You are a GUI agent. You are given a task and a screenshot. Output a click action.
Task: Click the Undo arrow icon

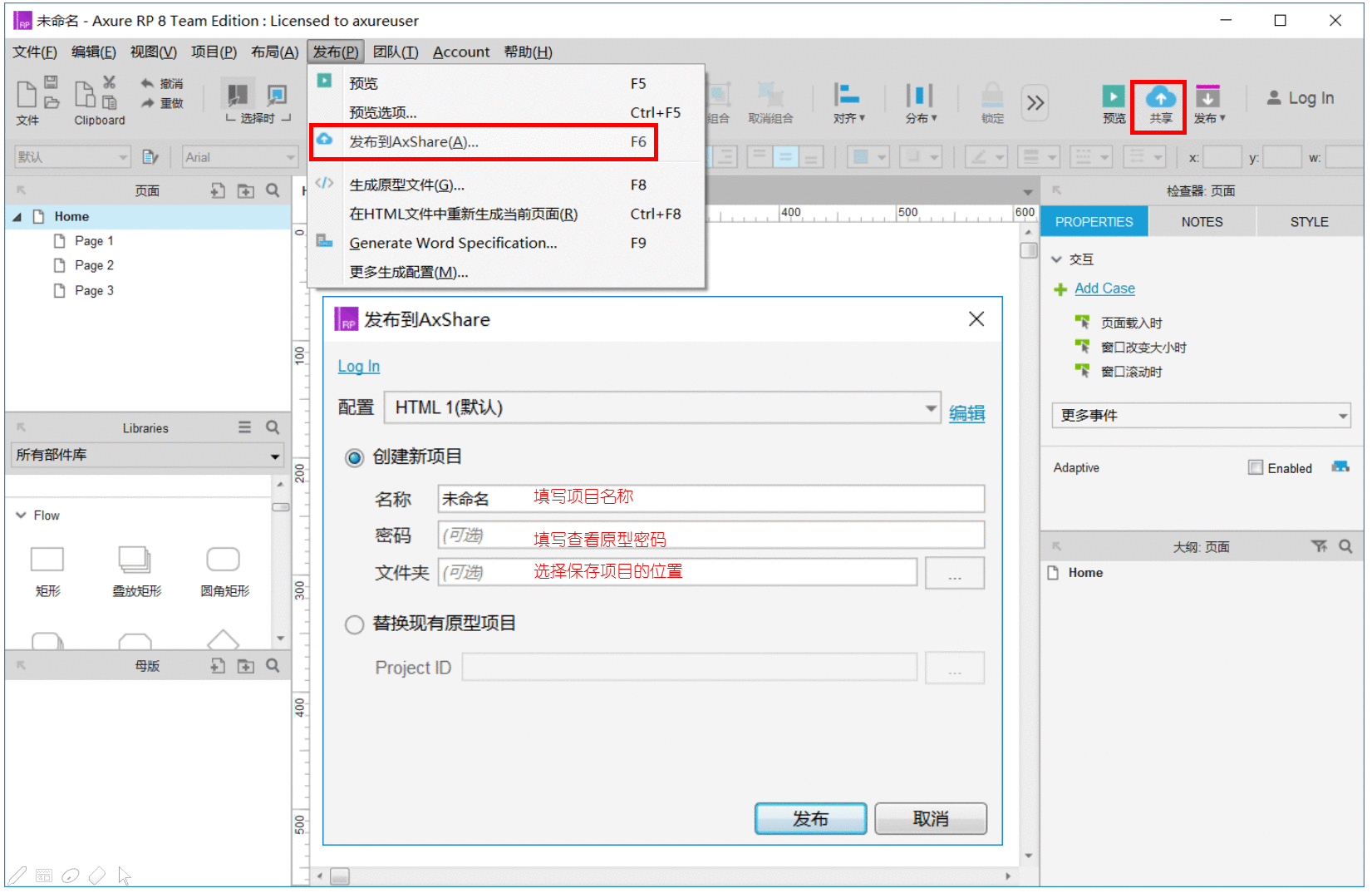point(147,83)
